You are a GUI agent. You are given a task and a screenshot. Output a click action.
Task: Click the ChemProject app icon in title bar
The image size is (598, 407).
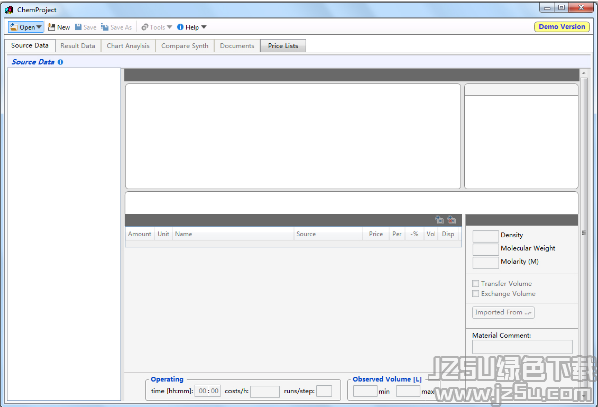click(x=9, y=10)
